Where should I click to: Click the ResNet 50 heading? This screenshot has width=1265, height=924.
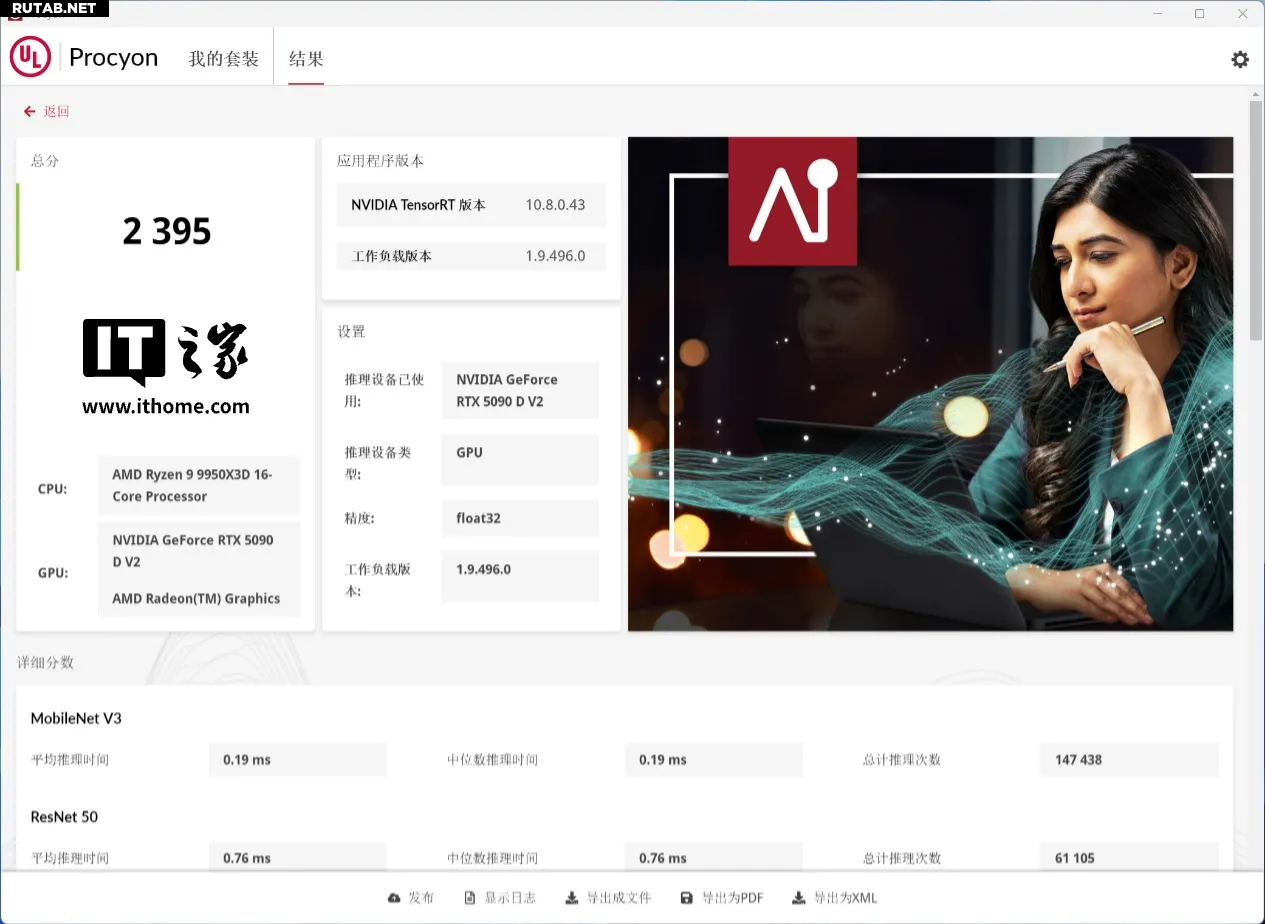(64, 817)
